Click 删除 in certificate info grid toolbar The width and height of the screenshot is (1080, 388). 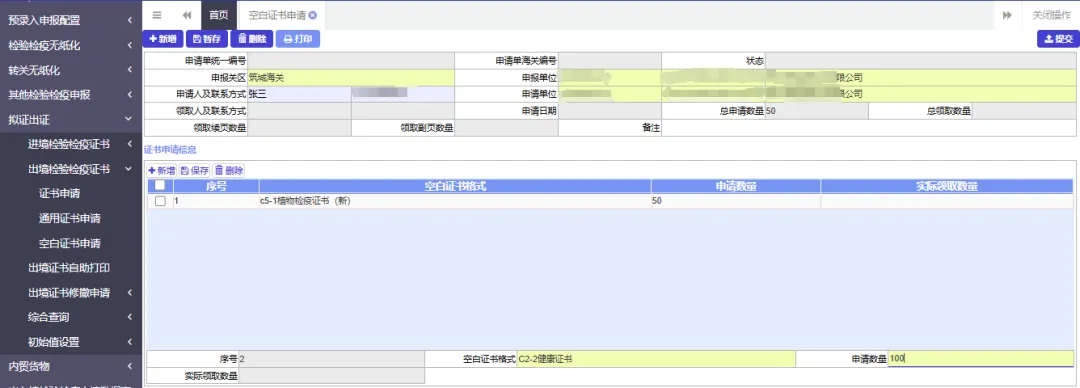pos(229,170)
